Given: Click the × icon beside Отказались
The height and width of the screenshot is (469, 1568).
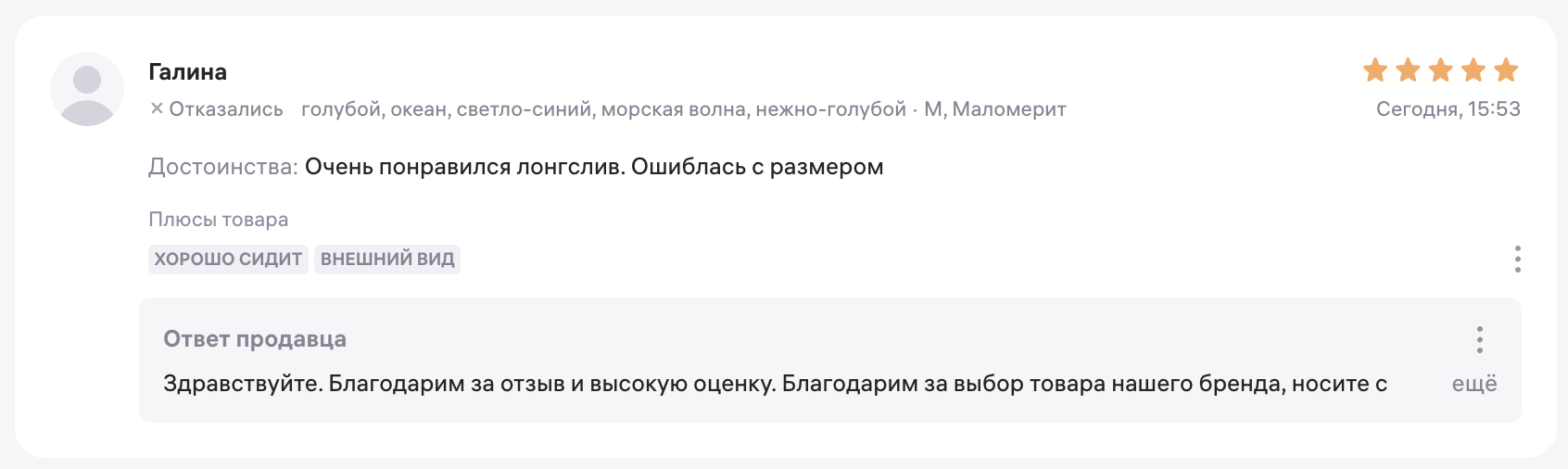Looking at the screenshot, I should pyautogui.click(x=157, y=109).
